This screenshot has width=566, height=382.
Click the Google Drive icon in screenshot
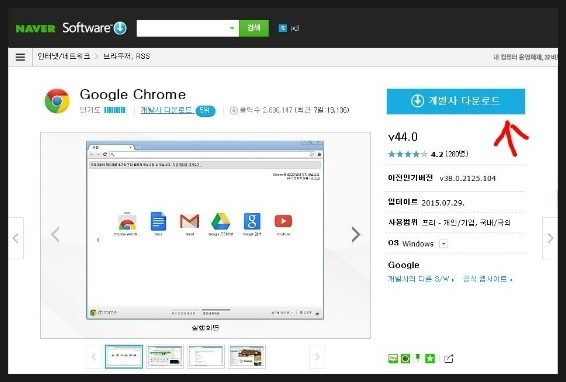point(221,221)
